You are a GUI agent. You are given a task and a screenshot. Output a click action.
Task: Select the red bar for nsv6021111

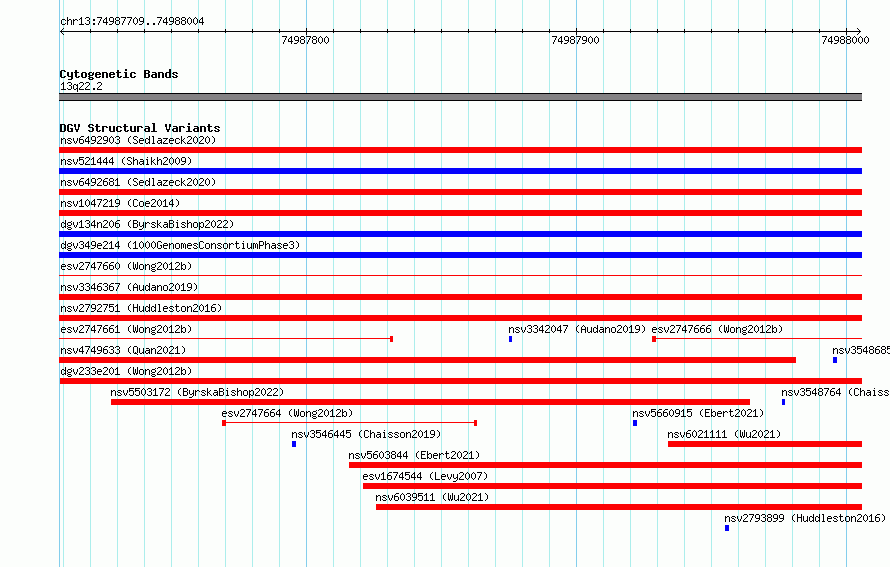[x=765, y=444]
